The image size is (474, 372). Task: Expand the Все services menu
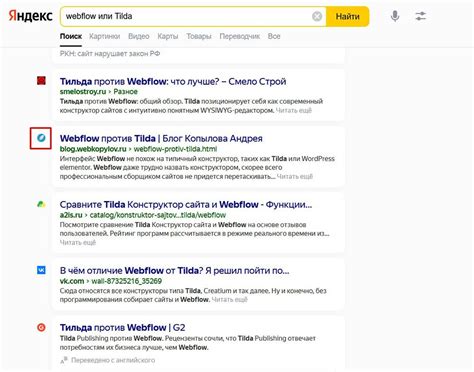[x=274, y=36]
